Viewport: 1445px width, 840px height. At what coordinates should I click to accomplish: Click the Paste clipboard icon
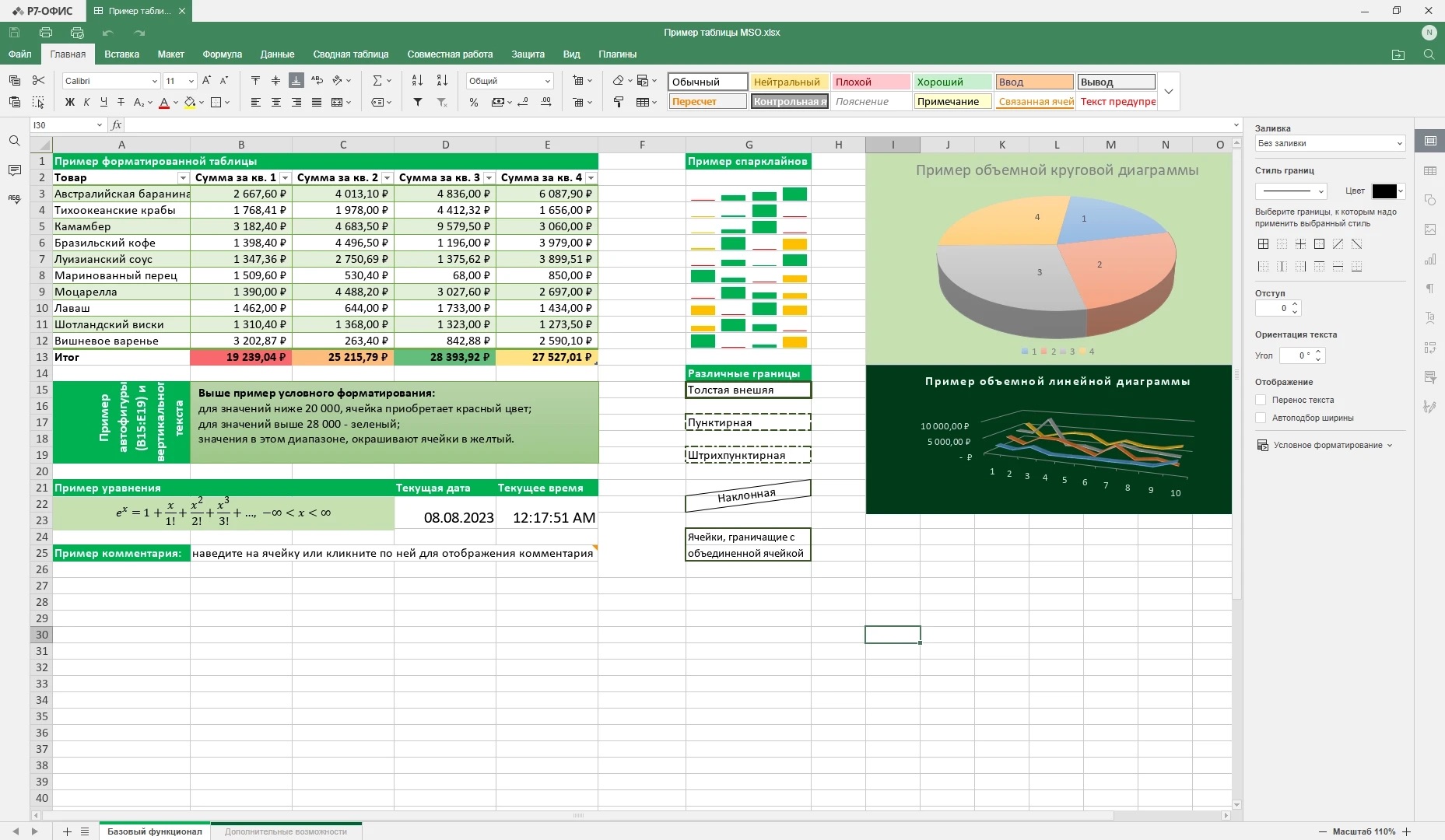pyautogui.click(x=14, y=102)
